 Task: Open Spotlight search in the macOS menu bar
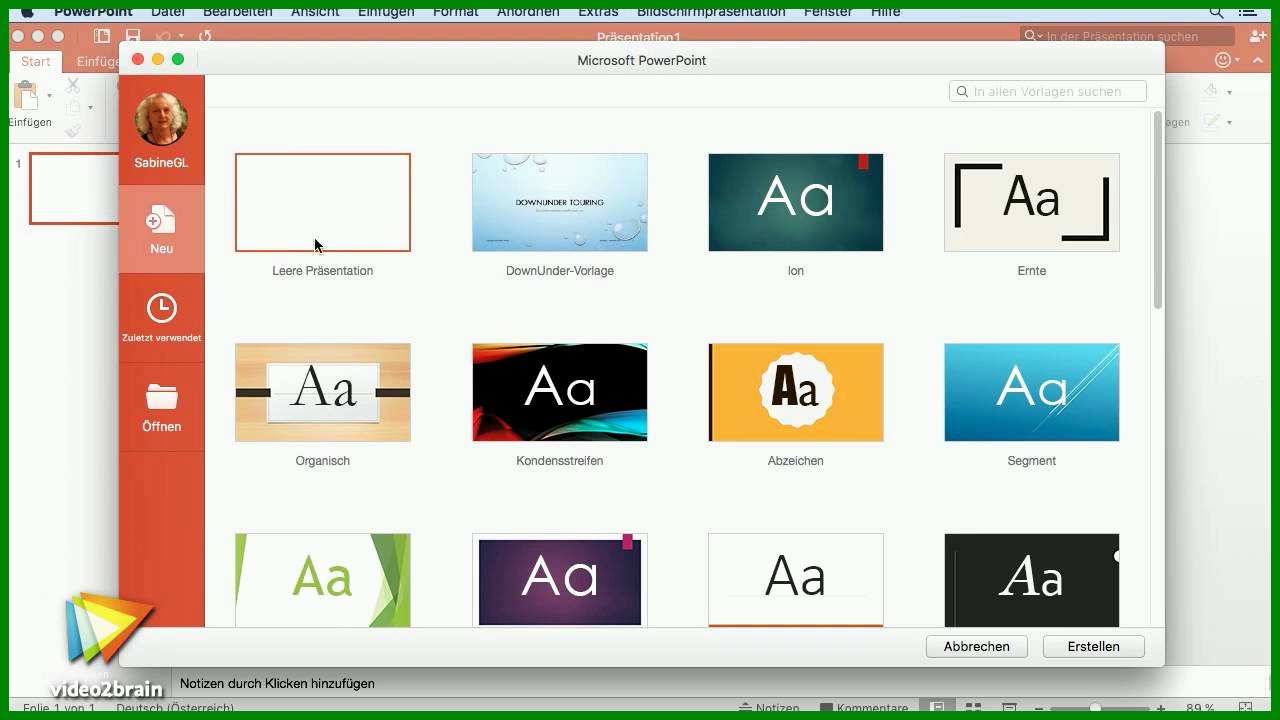pos(1216,11)
